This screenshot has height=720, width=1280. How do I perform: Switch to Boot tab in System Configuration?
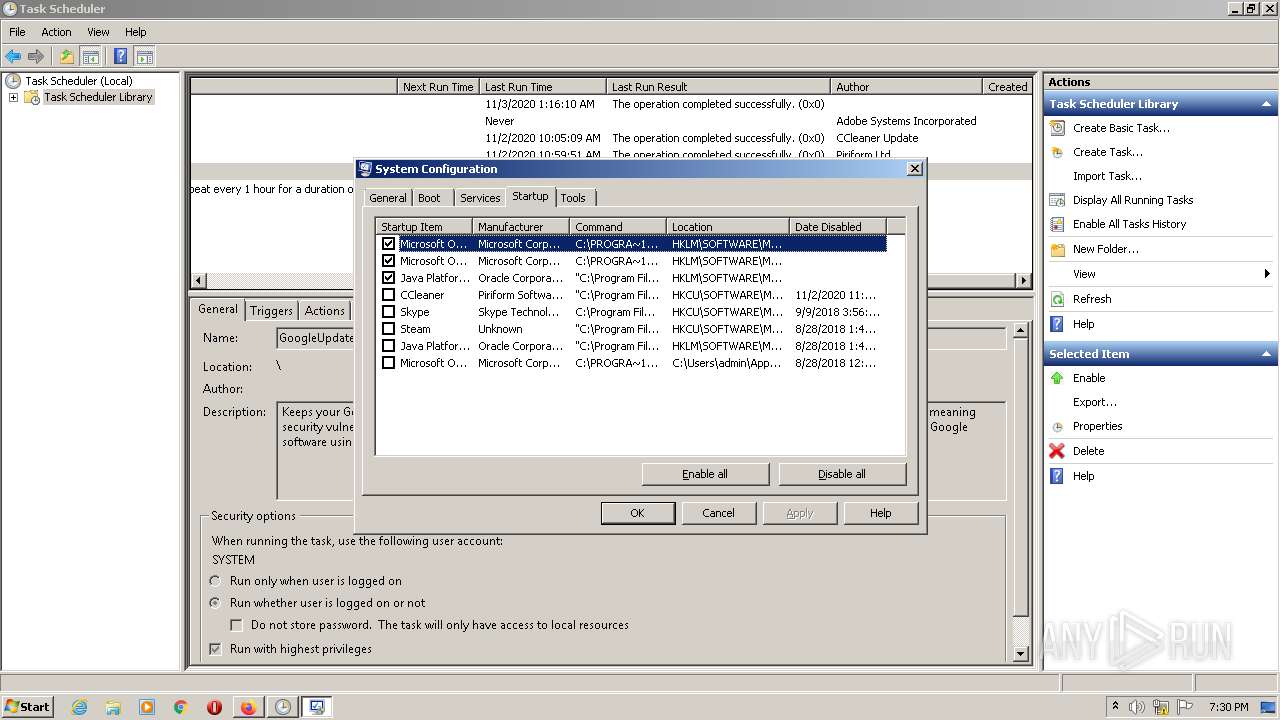429,198
